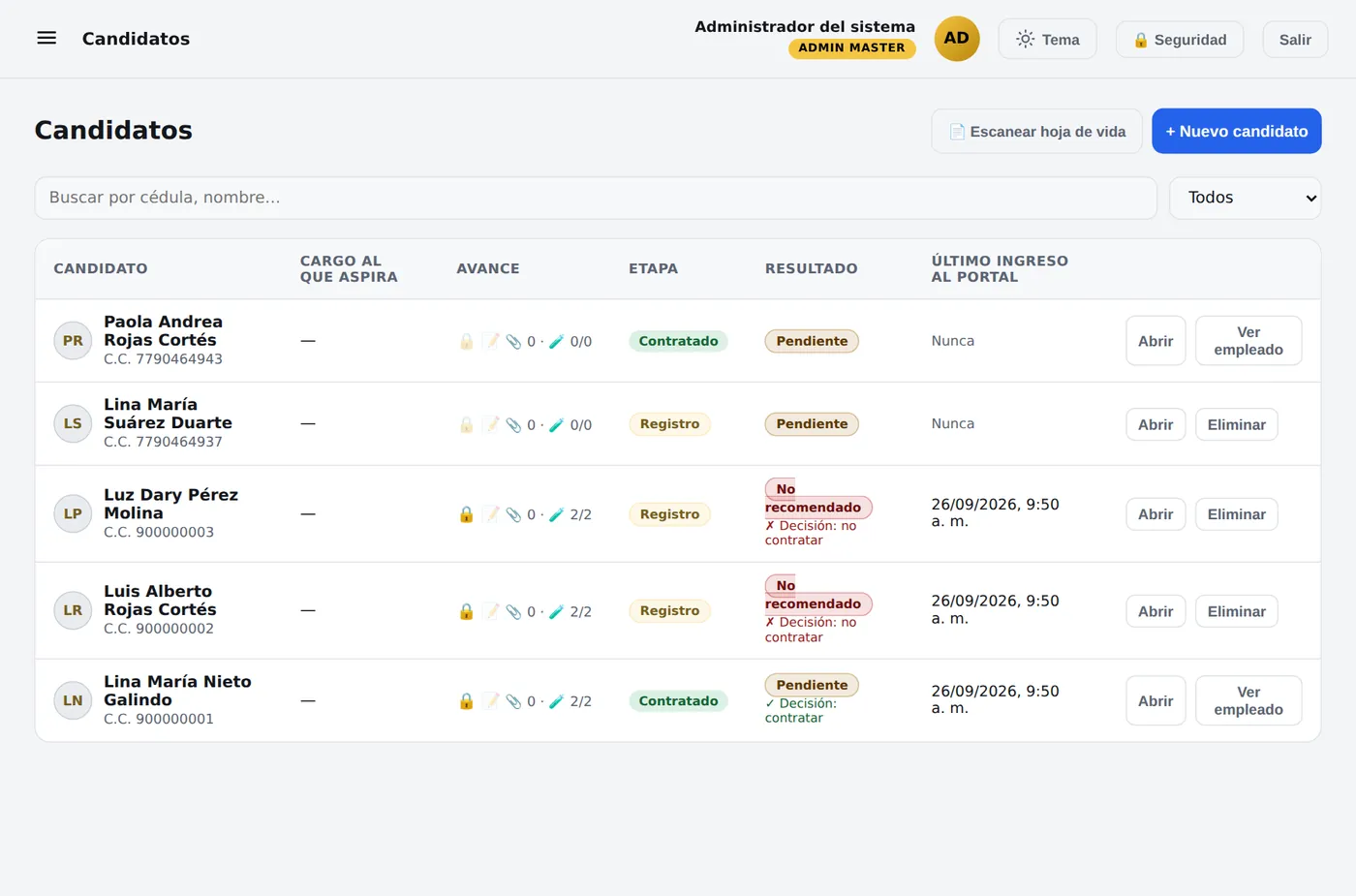1356x896 pixels.
Task: Click the lock icon in Paola Andrea's row
Action: (x=466, y=341)
